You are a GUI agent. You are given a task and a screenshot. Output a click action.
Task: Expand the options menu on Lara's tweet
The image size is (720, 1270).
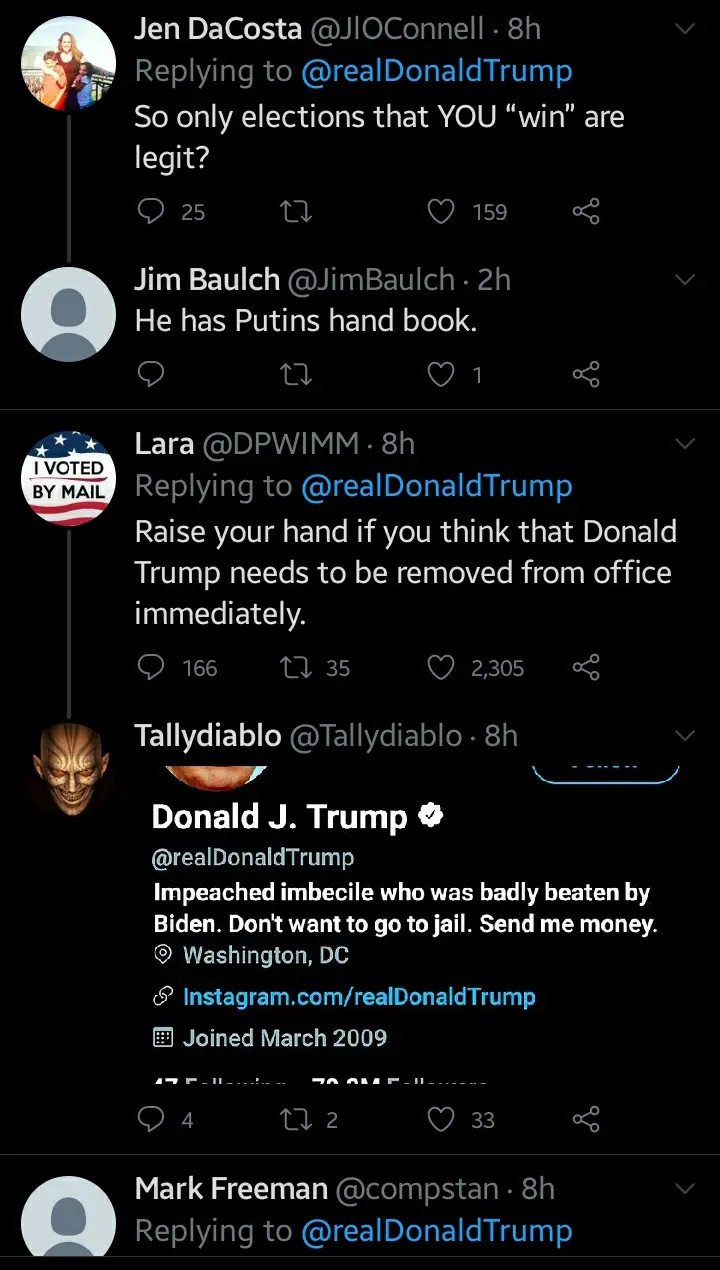click(x=685, y=443)
